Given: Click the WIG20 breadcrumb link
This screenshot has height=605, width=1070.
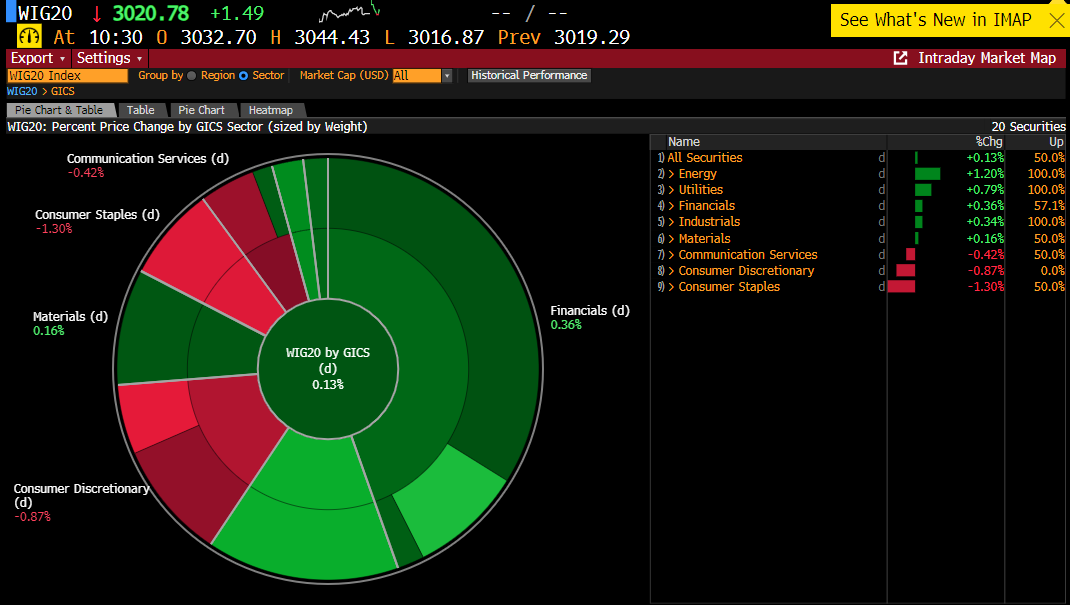Looking at the screenshot, I should (x=22, y=92).
